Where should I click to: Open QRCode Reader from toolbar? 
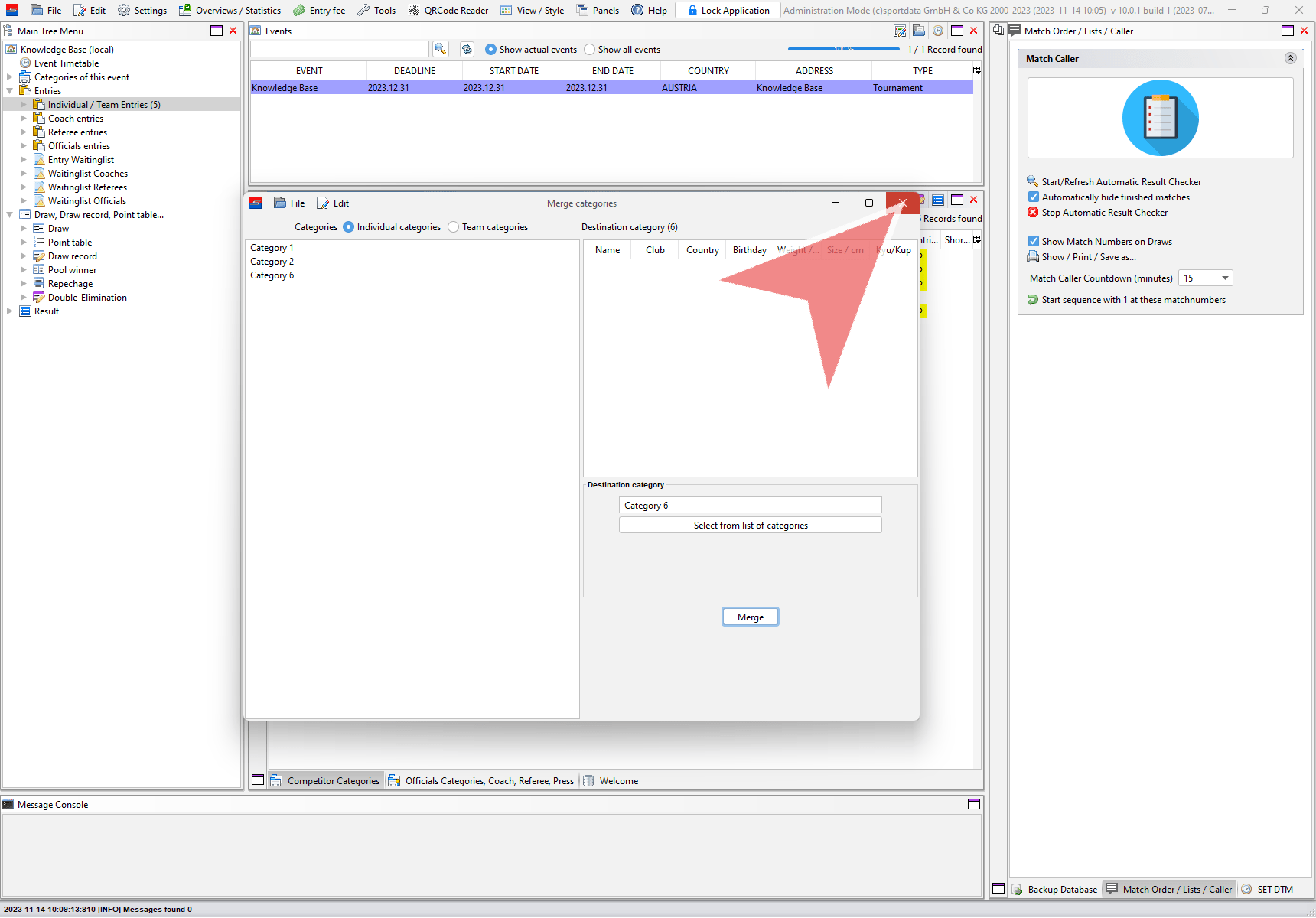(448, 11)
